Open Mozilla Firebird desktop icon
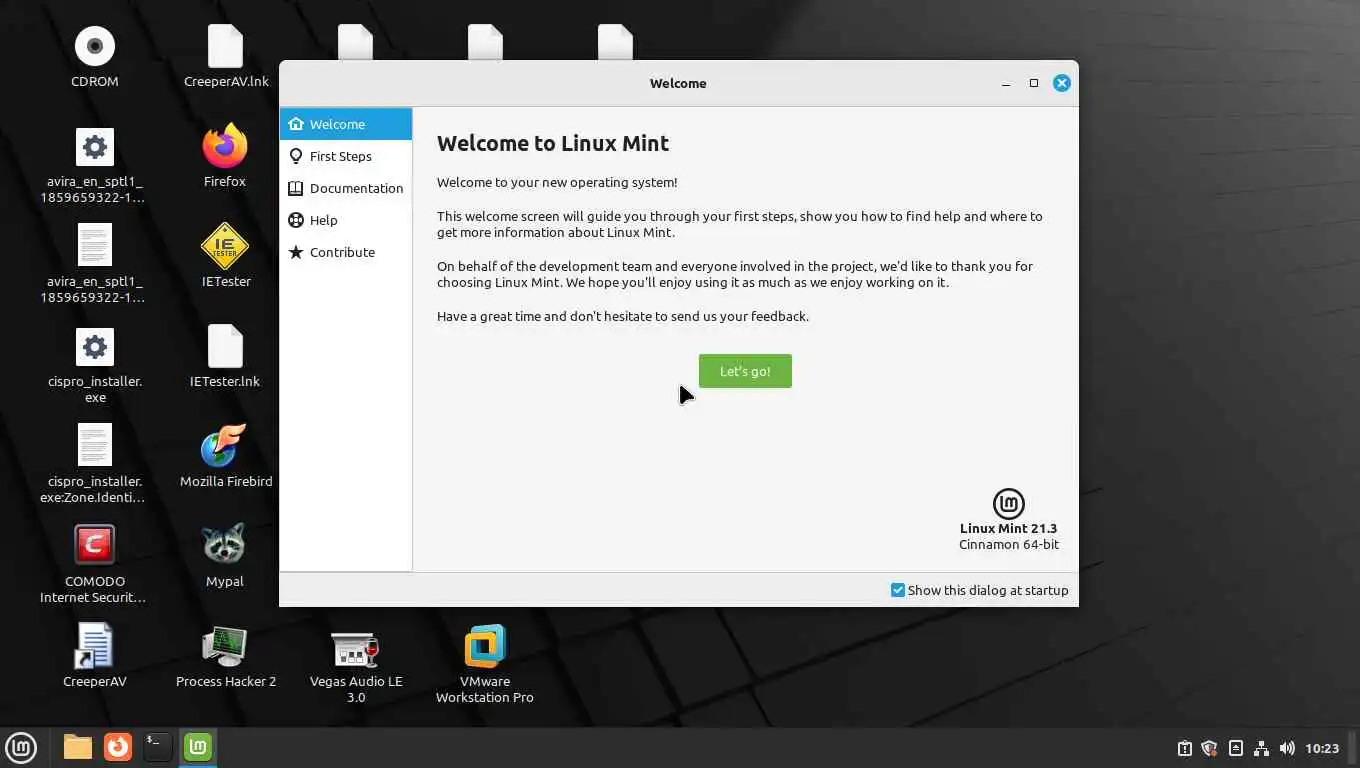Viewport: 1360px width, 768px height. (225, 446)
